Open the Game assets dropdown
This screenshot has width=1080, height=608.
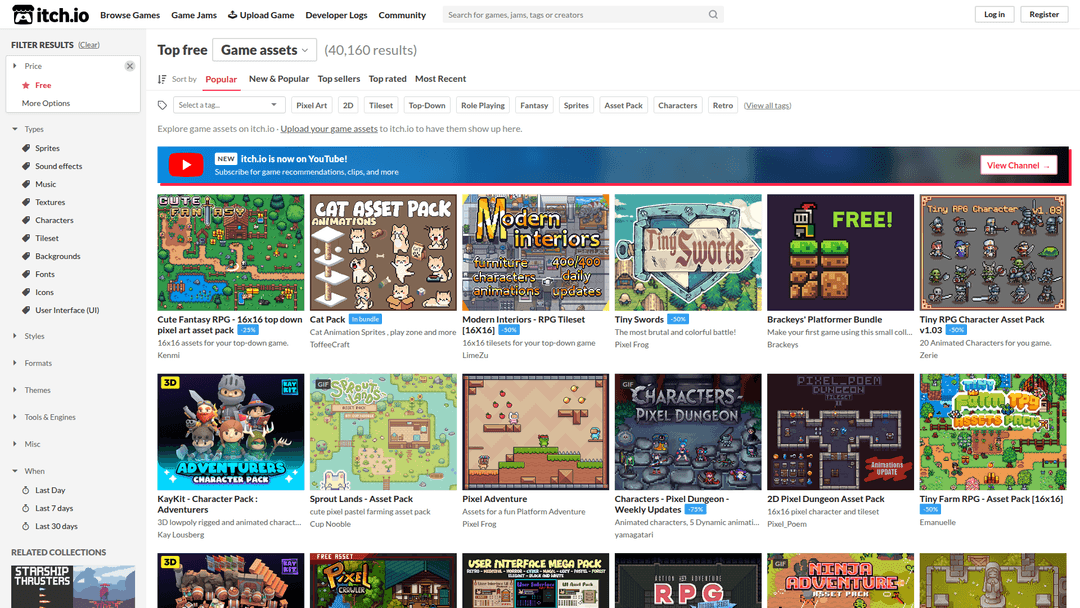click(265, 50)
